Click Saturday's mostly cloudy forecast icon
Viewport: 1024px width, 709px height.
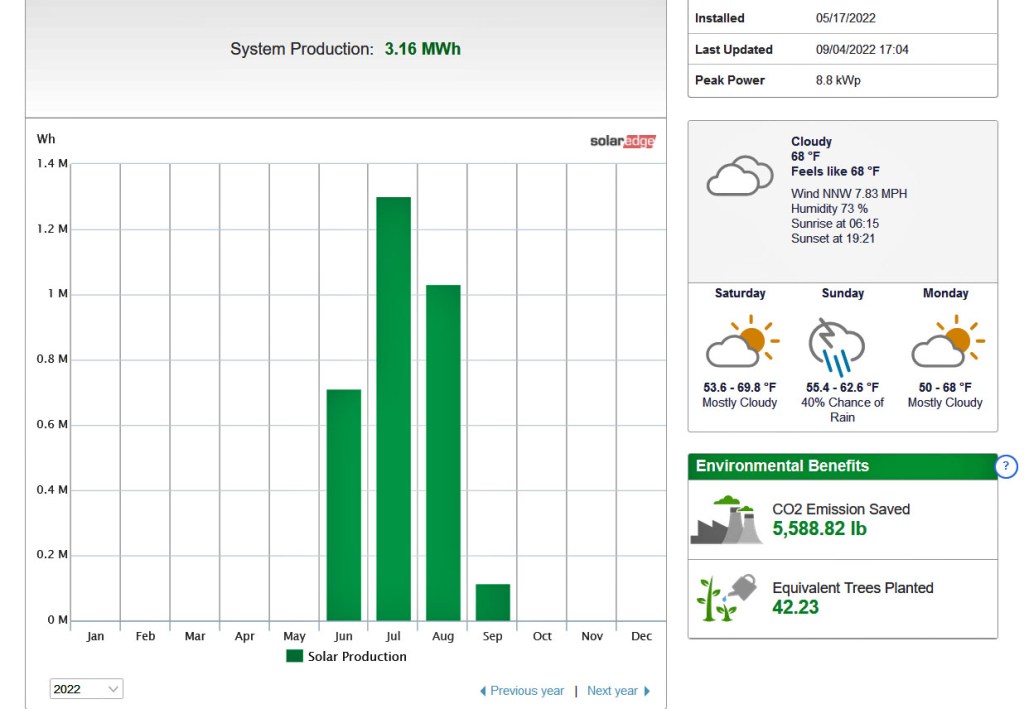740,343
